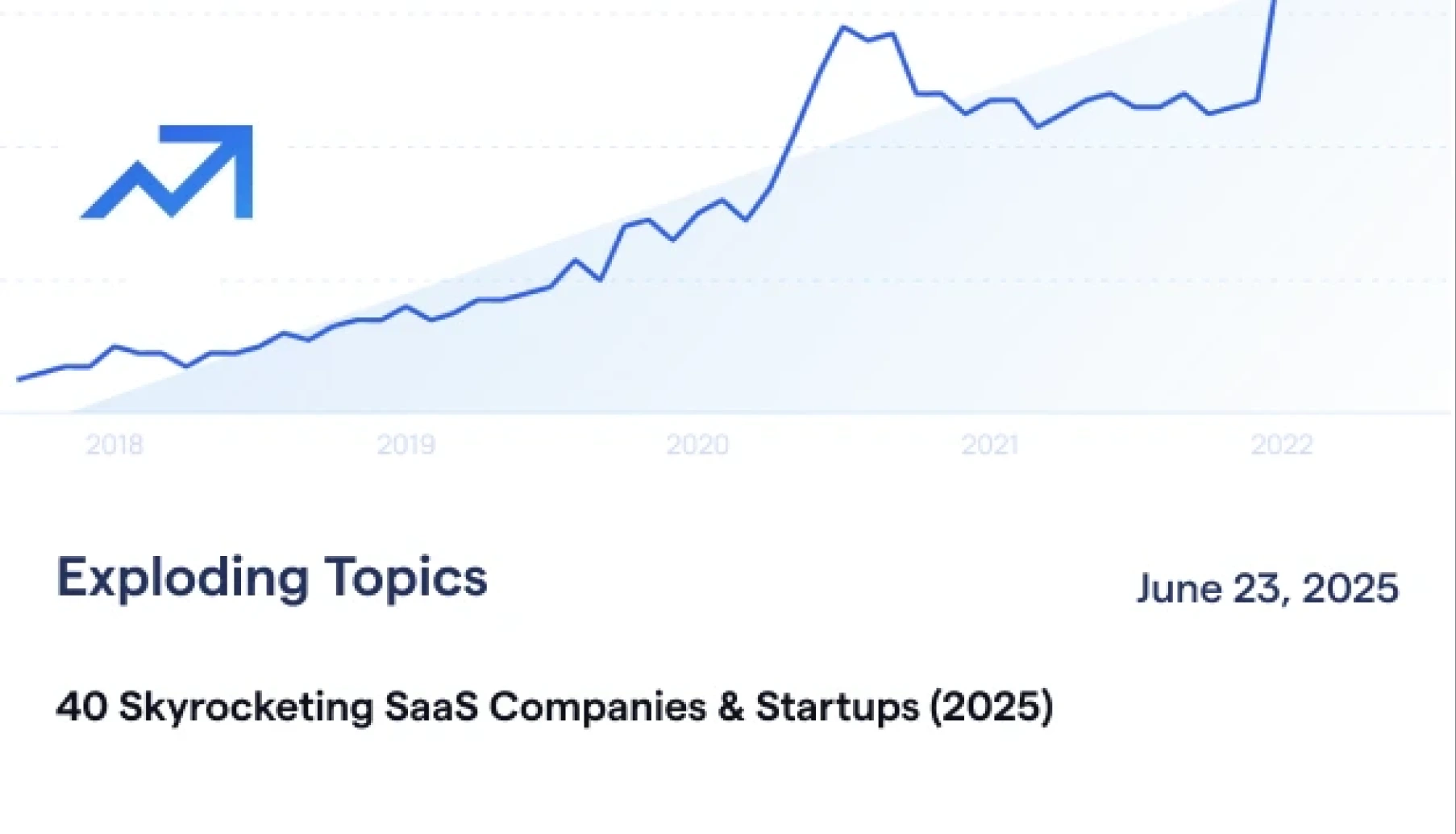Select the 2020 axis label
The image size is (1456, 834).
(x=697, y=444)
